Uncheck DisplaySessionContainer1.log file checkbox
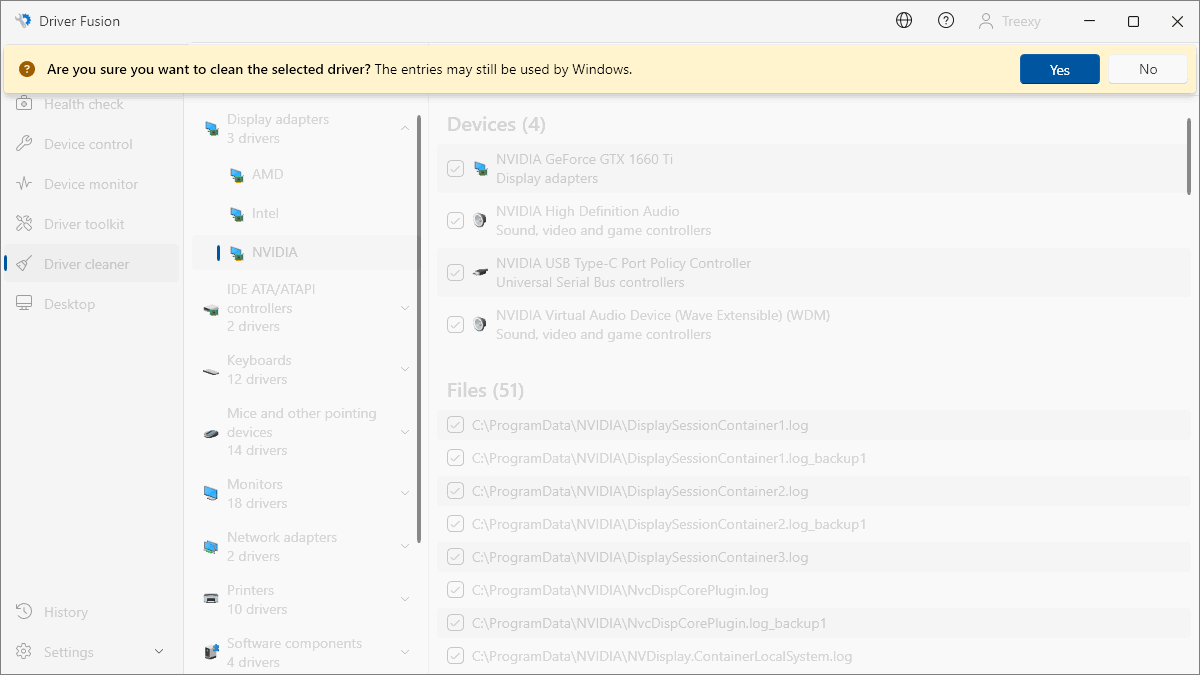This screenshot has width=1200, height=675. pyautogui.click(x=455, y=425)
